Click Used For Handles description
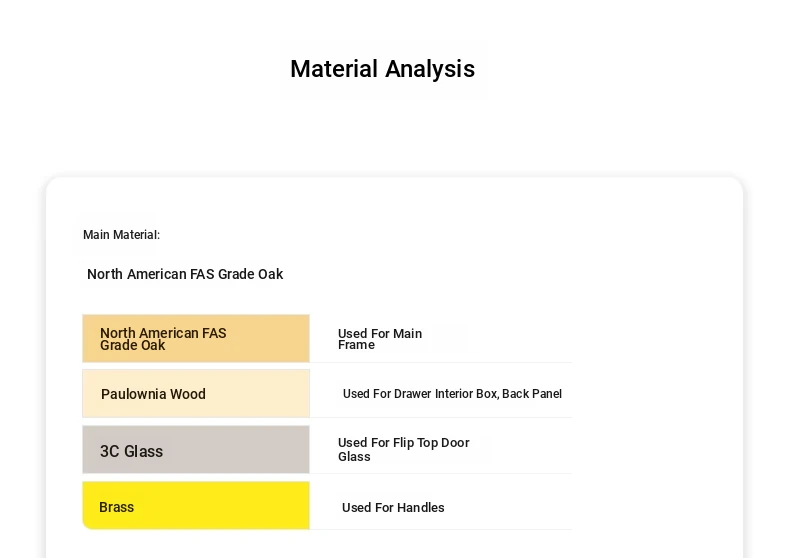This screenshot has height=558, width=790. click(x=393, y=508)
